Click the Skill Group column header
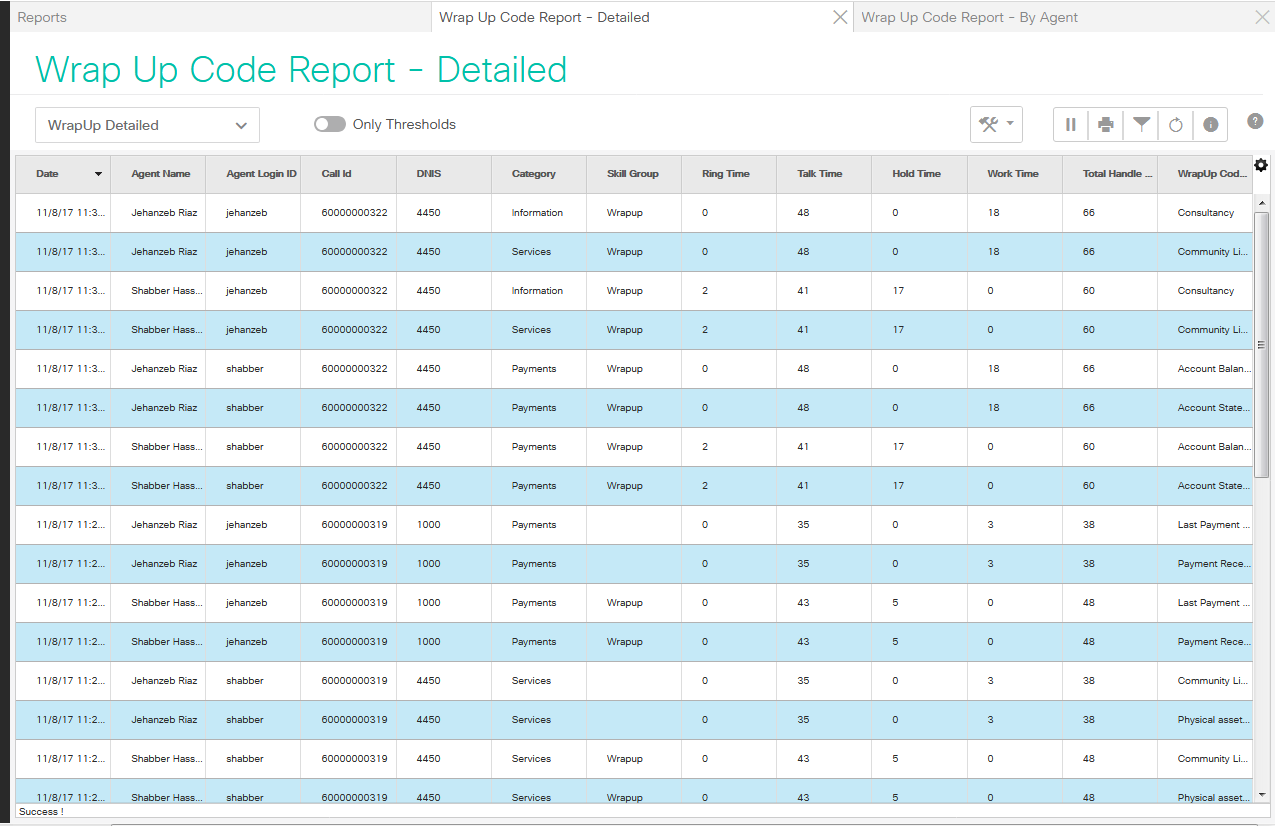 pos(632,174)
